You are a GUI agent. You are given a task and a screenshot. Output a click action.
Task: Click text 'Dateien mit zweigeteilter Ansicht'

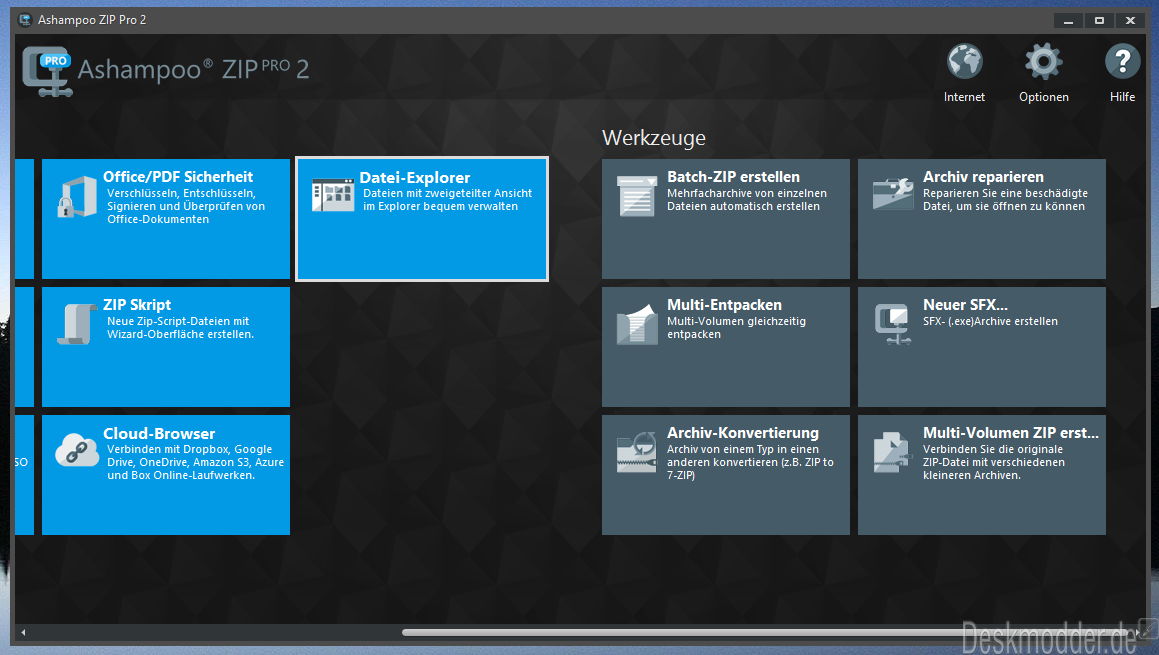[447, 193]
